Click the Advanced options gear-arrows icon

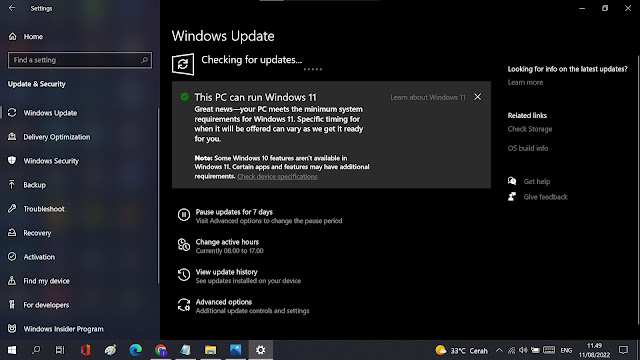(x=184, y=305)
